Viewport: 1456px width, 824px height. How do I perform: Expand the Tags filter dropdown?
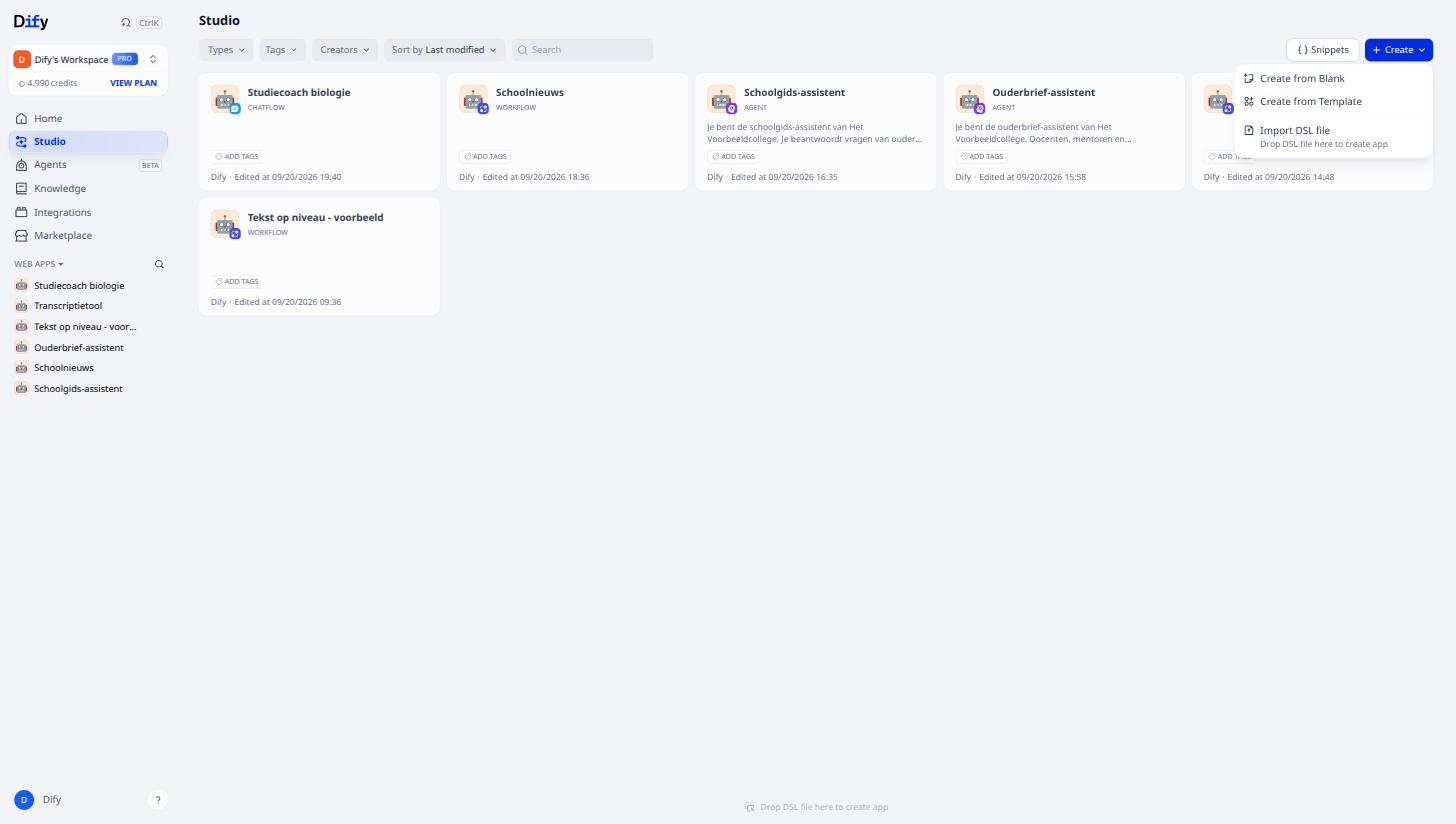click(x=282, y=50)
